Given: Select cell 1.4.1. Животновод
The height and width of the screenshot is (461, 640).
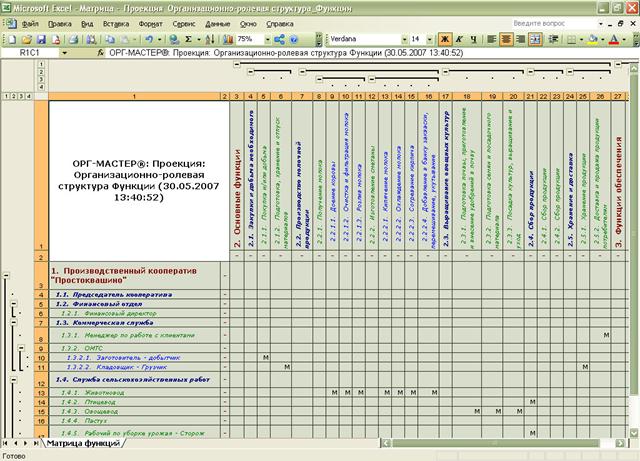Looking at the screenshot, I should coord(134,393).
